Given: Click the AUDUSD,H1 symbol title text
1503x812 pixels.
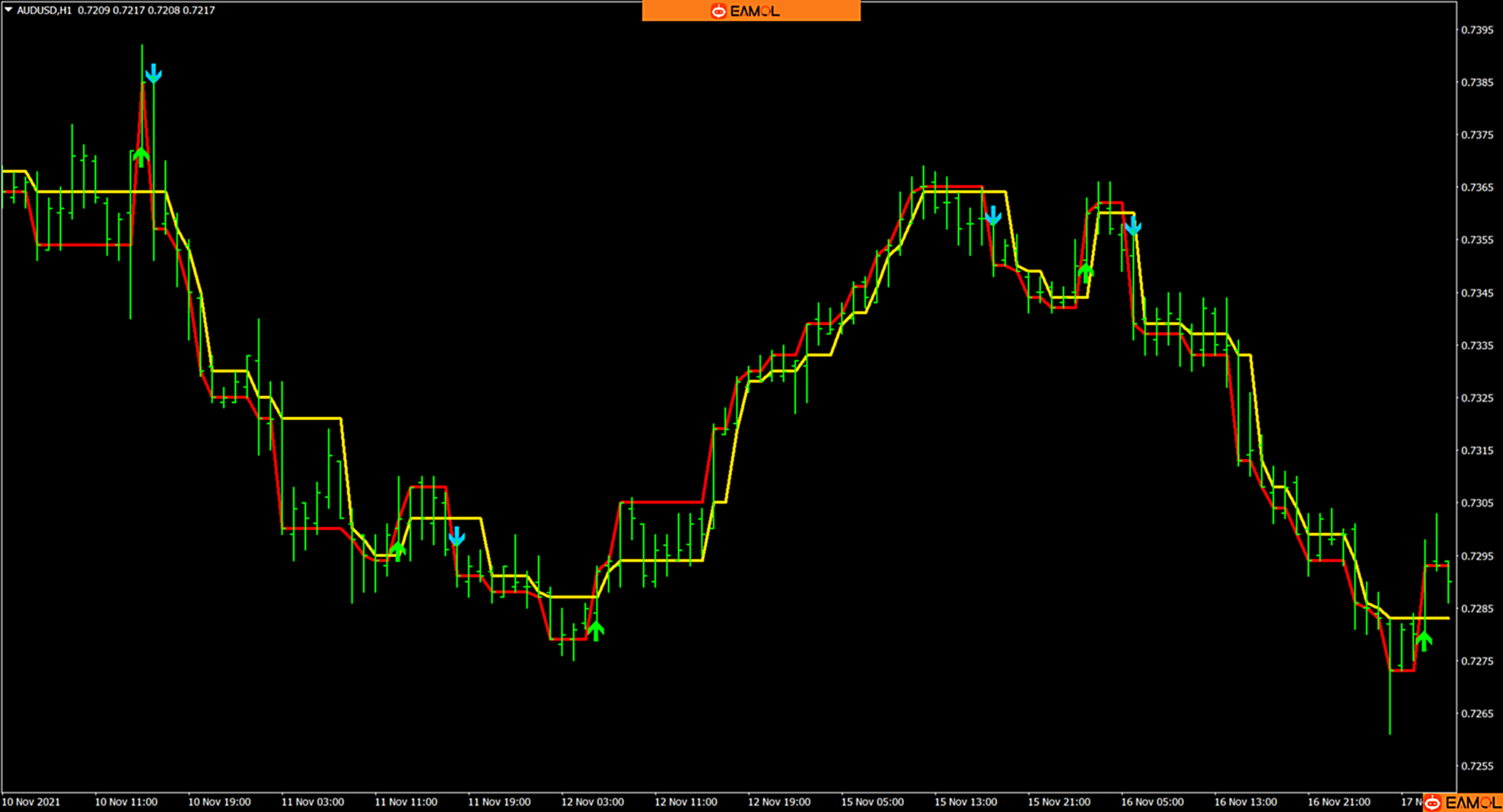Looking at the screenshot, I should [44, 10].
